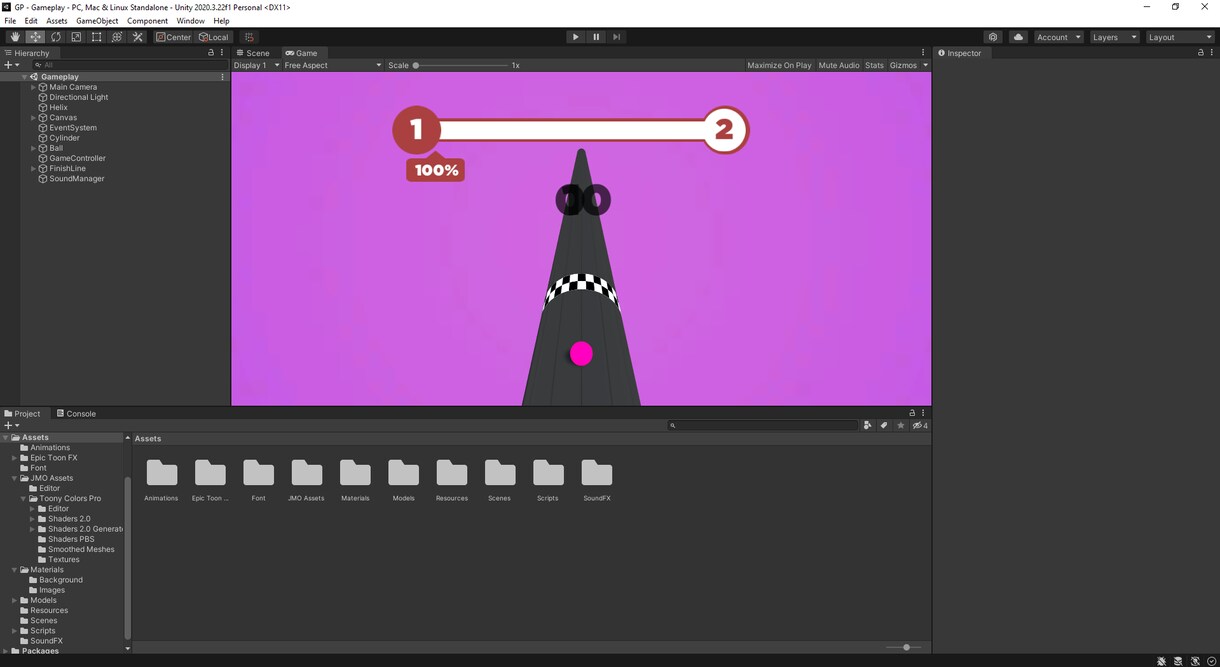The width and height of the screenshot is (1220, 667).
Task: Toggle Mute Audio
Action: 839,65
